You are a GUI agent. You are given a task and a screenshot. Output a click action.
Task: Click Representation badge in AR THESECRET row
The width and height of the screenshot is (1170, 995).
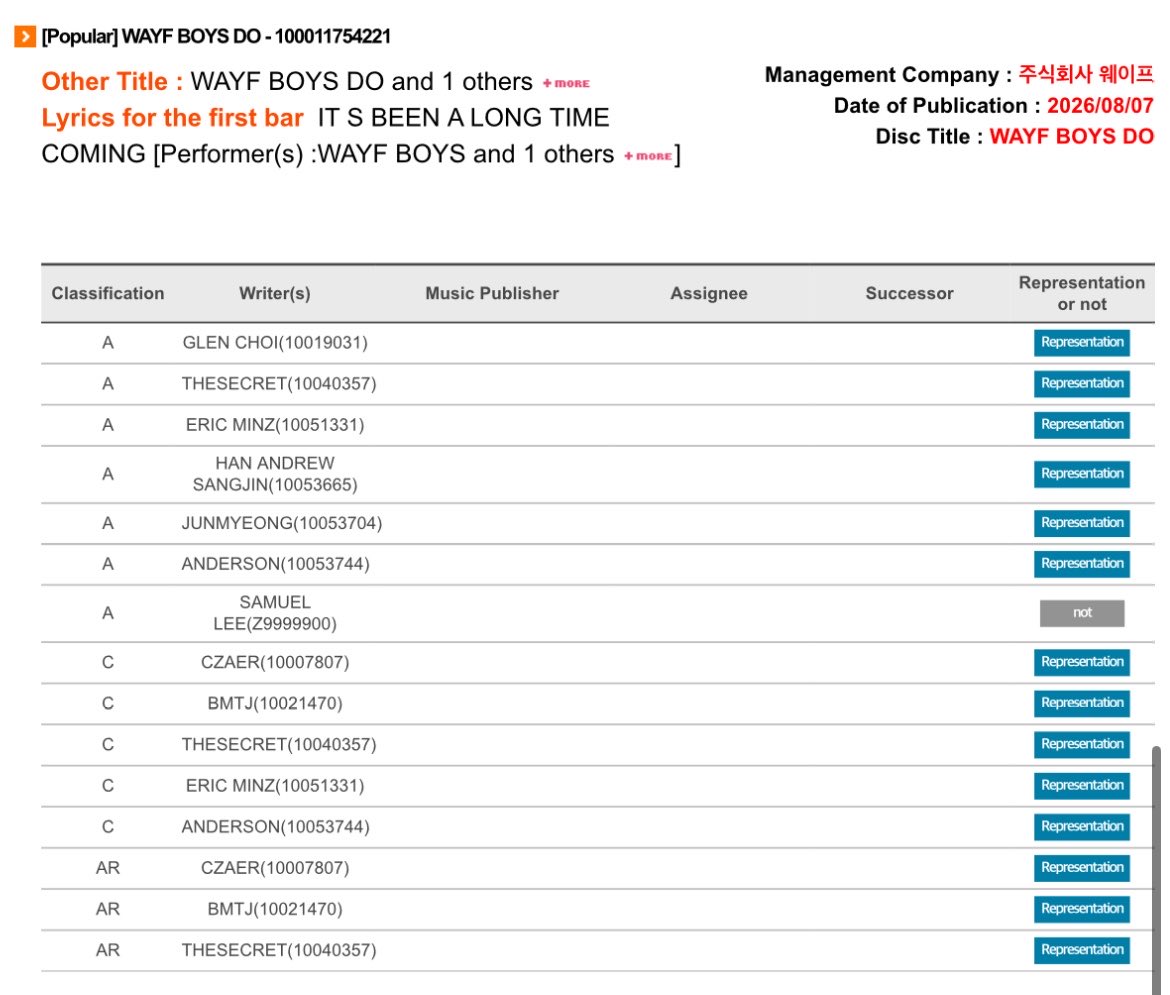click(1081, 949)
